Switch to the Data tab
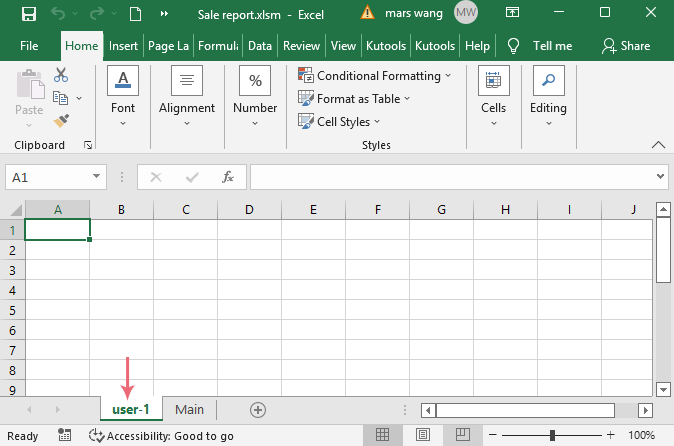The width and height of the screenshot is (674, 446). click(260, 46)
